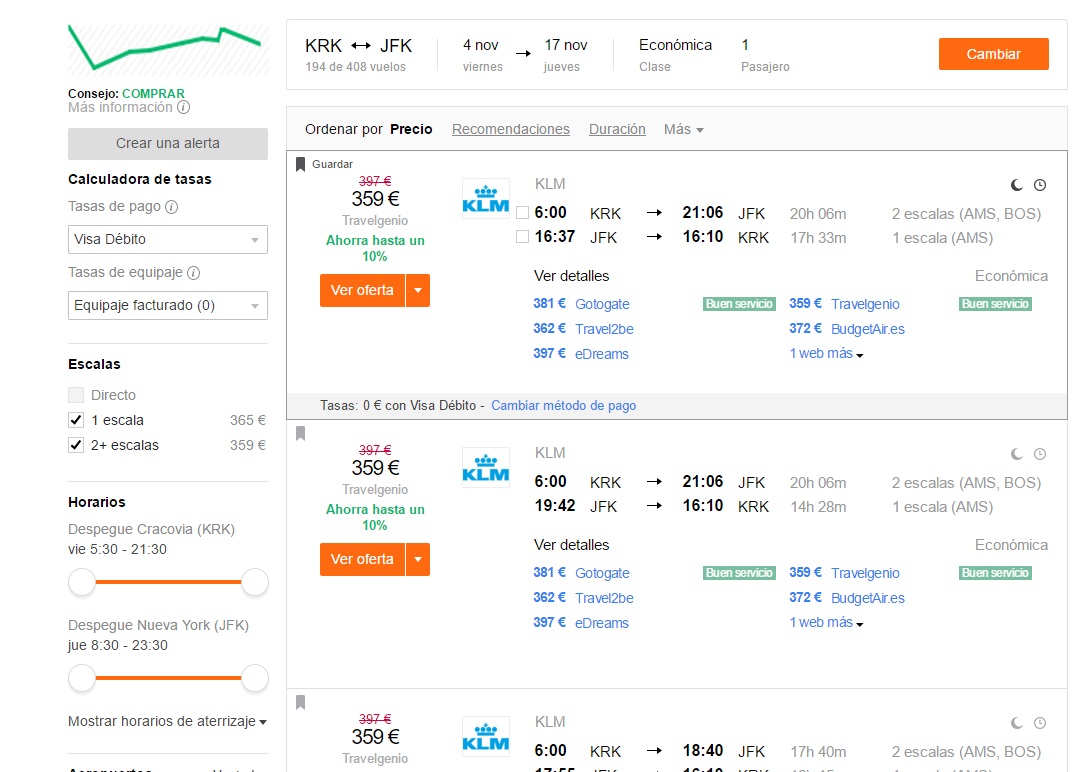
Task: Click the Cambiar método de pago link
Action: coord(563,406)
